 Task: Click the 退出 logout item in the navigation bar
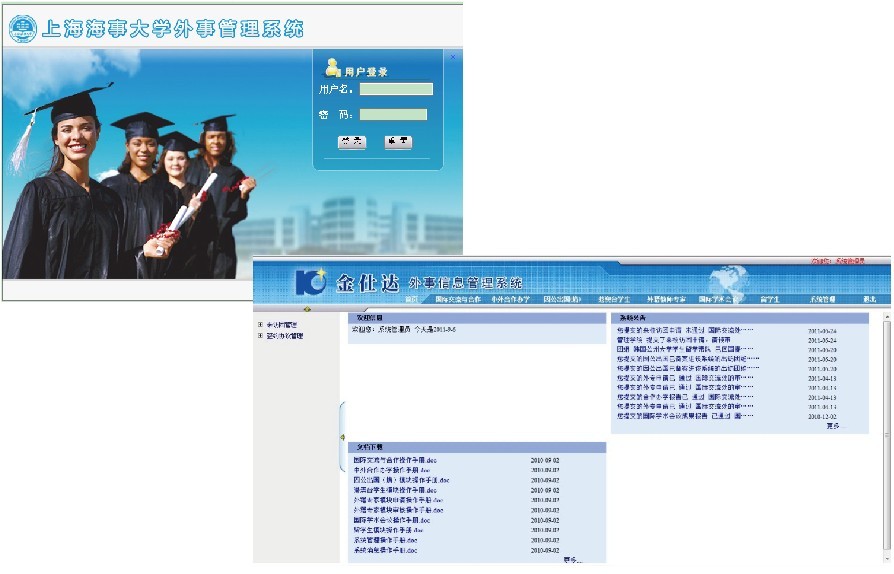[870, 299]
